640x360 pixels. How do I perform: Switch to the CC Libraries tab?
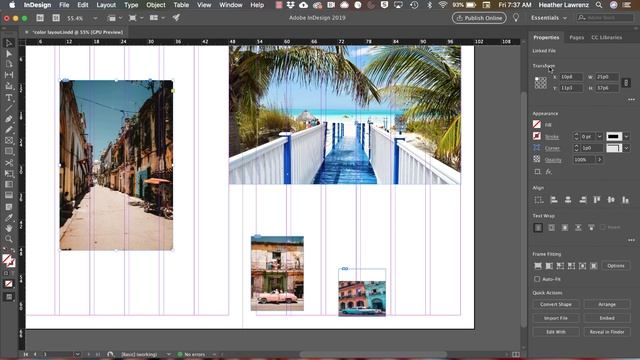[607, 37]
